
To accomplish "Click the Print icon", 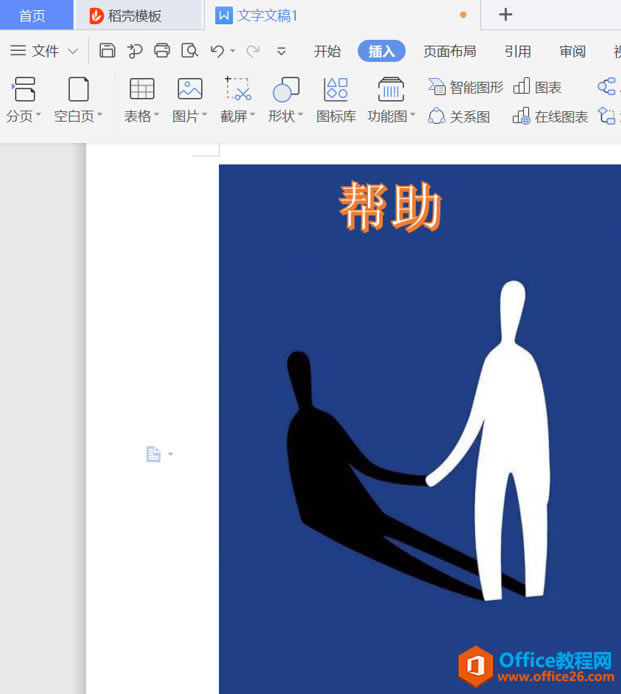I will (162, 51).
